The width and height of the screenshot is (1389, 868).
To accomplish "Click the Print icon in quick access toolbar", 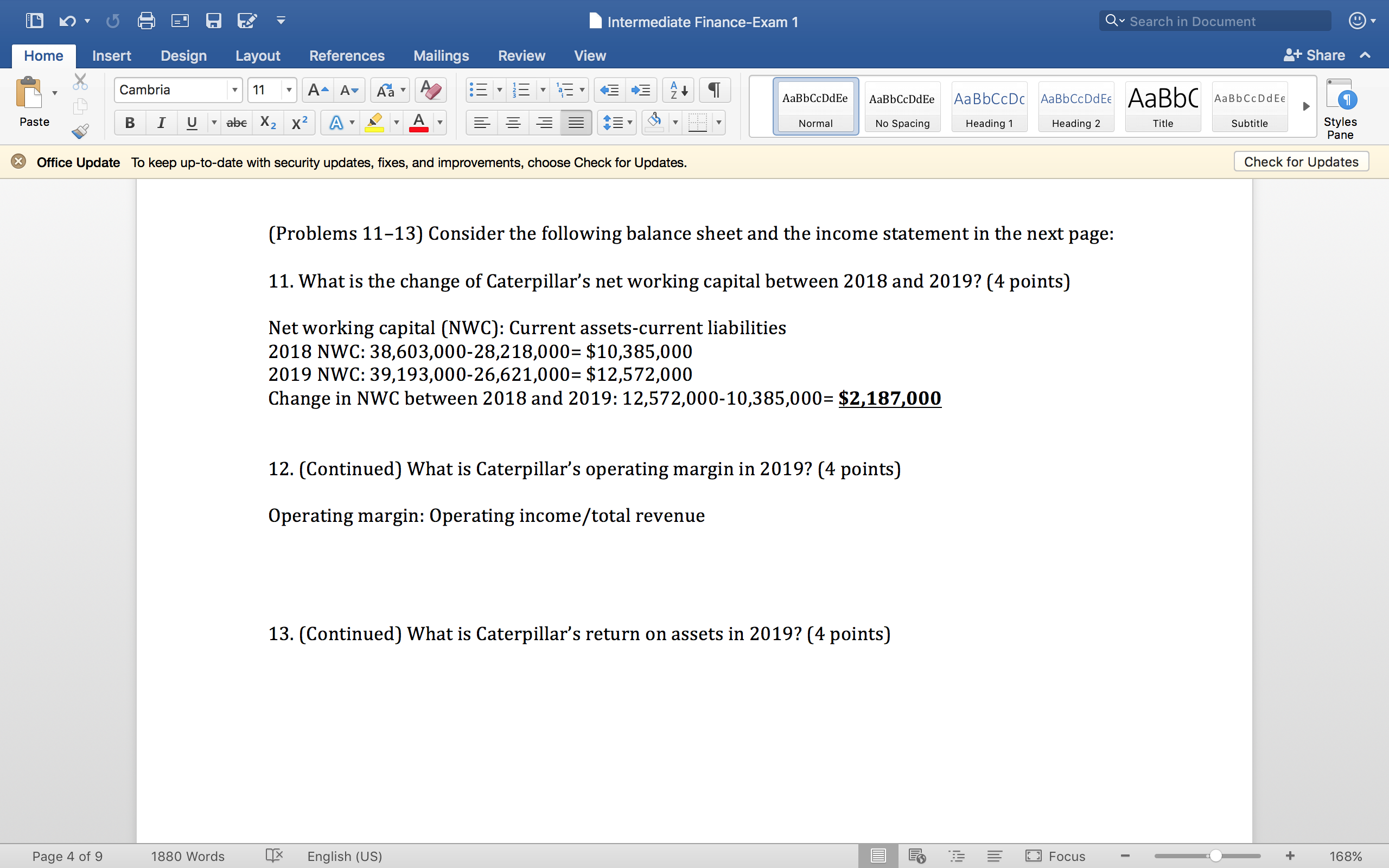I will click(x=146, y=21).
